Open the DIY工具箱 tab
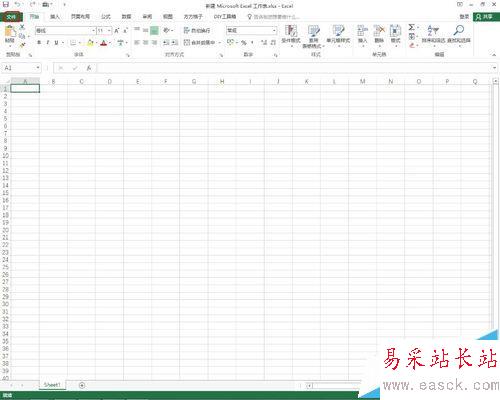 225,17
